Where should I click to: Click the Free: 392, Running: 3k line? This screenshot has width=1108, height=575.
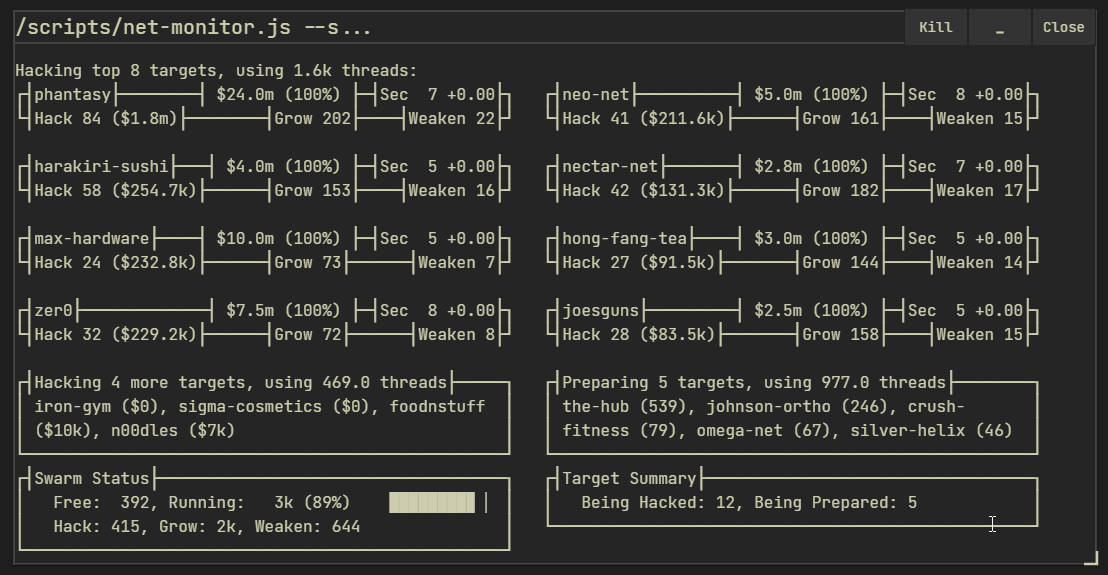[202, 503]
